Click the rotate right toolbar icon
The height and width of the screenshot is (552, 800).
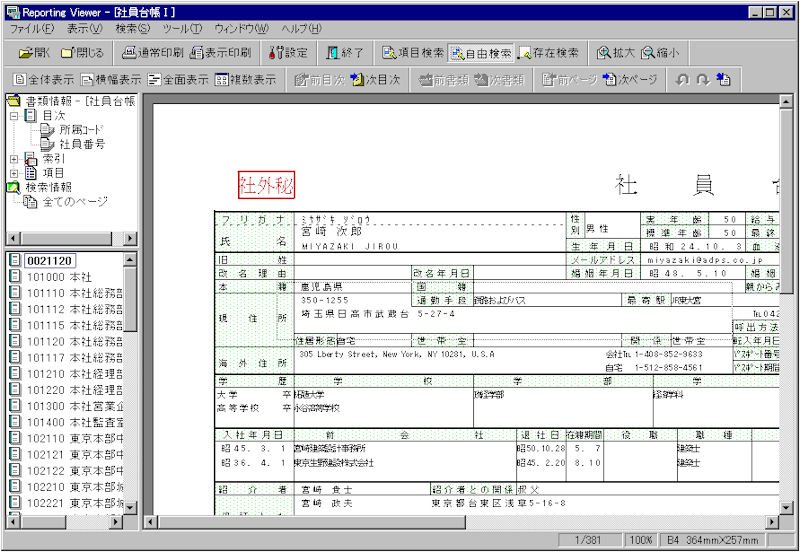click(703, 80)
